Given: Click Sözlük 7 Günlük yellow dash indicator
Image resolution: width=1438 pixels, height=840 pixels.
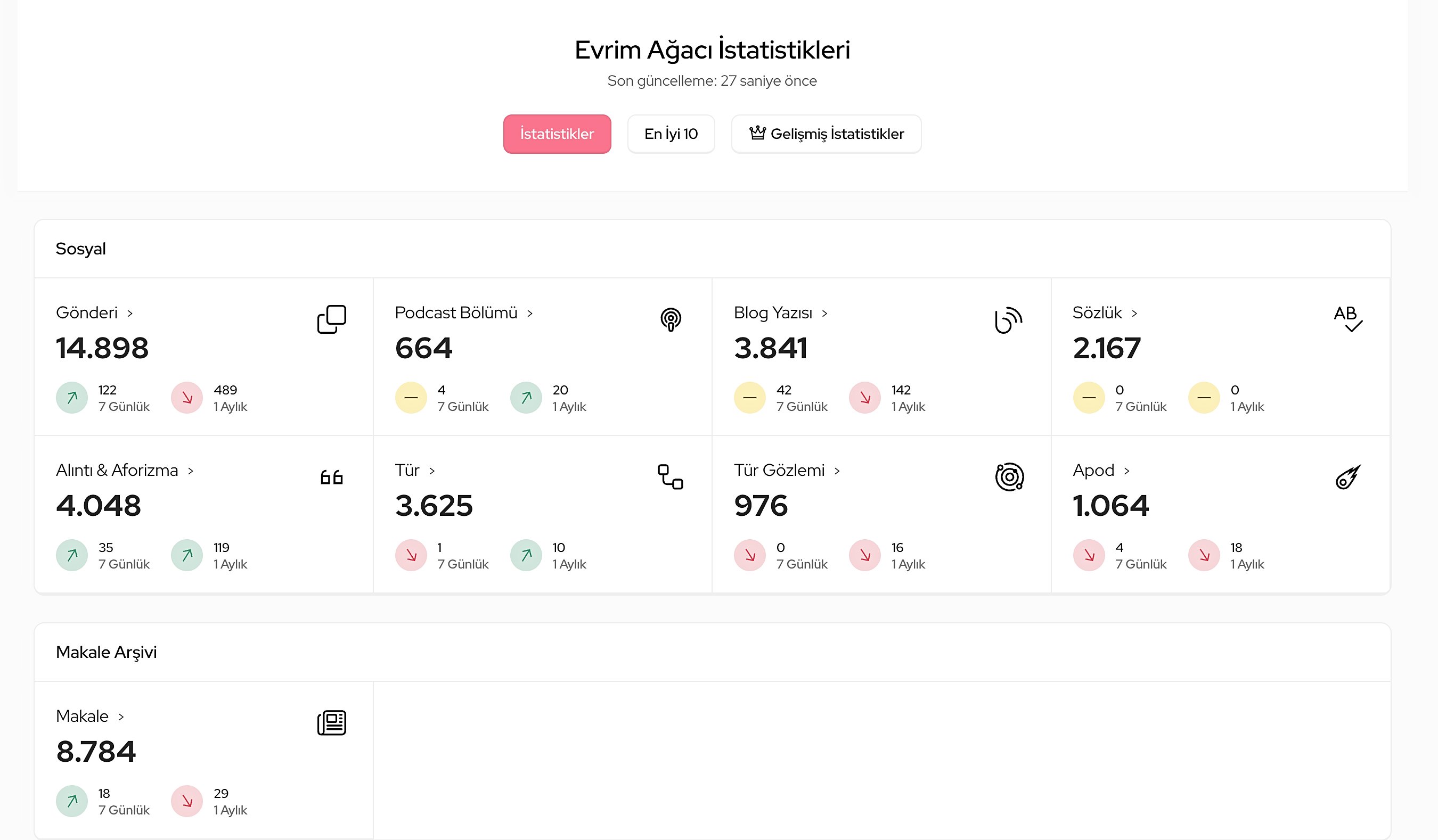Looking at the screenshot, I should [x=1088, y=398].
